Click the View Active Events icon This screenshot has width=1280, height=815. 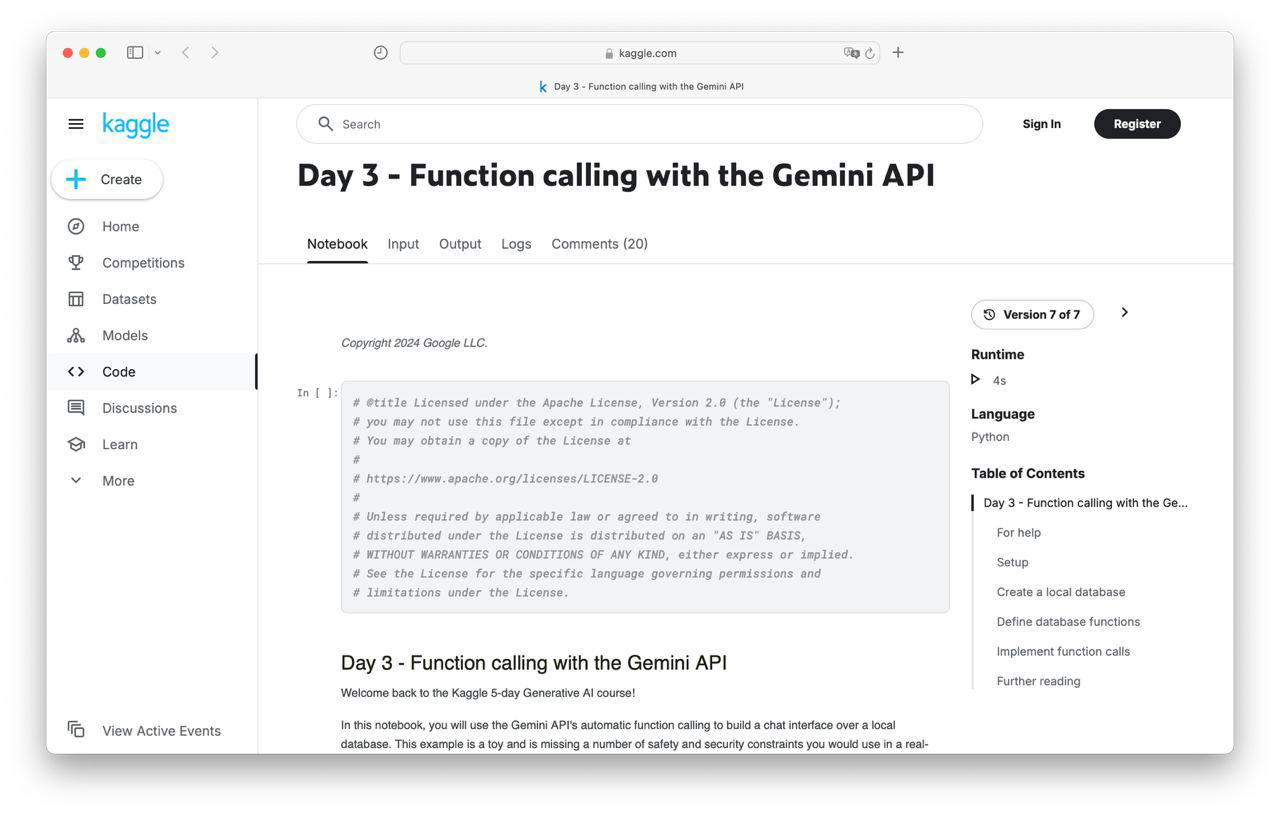(x=76, y=730)
